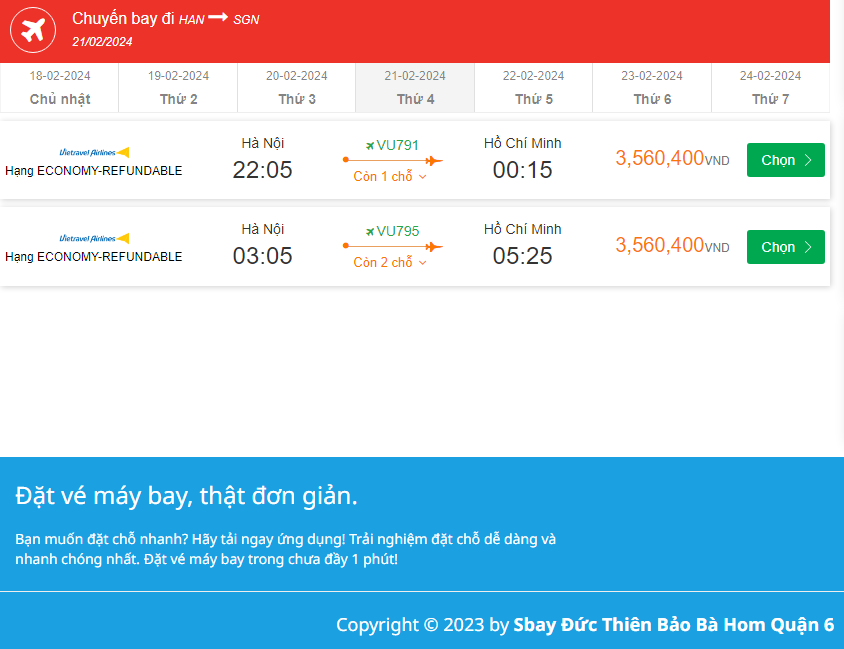Click the orange route arrow for VU791
The width and height of the screenshot is (844, 649).
392,160
